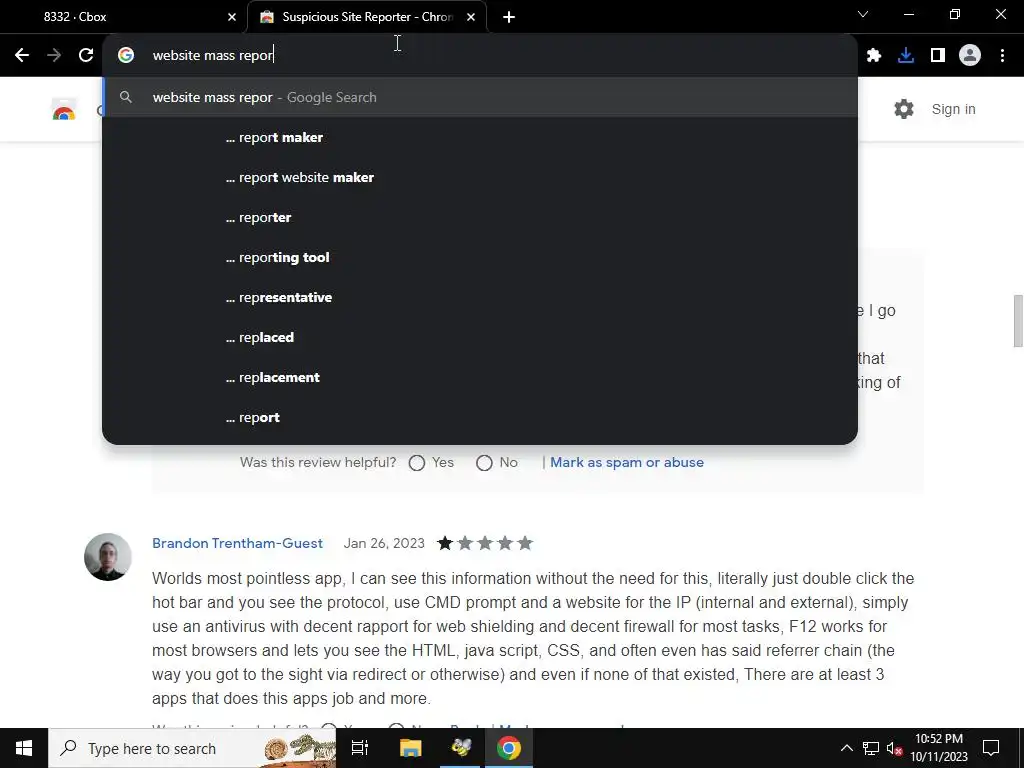1024x768 pixels.
Task: Choose the plain '... report' suggestion
Action: pyautogui.click(x=480, y=417)
